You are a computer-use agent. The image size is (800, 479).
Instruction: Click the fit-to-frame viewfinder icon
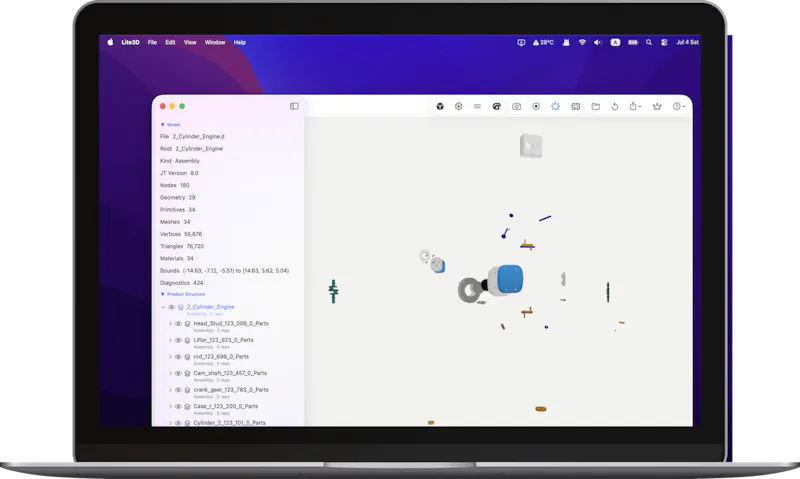576,106
